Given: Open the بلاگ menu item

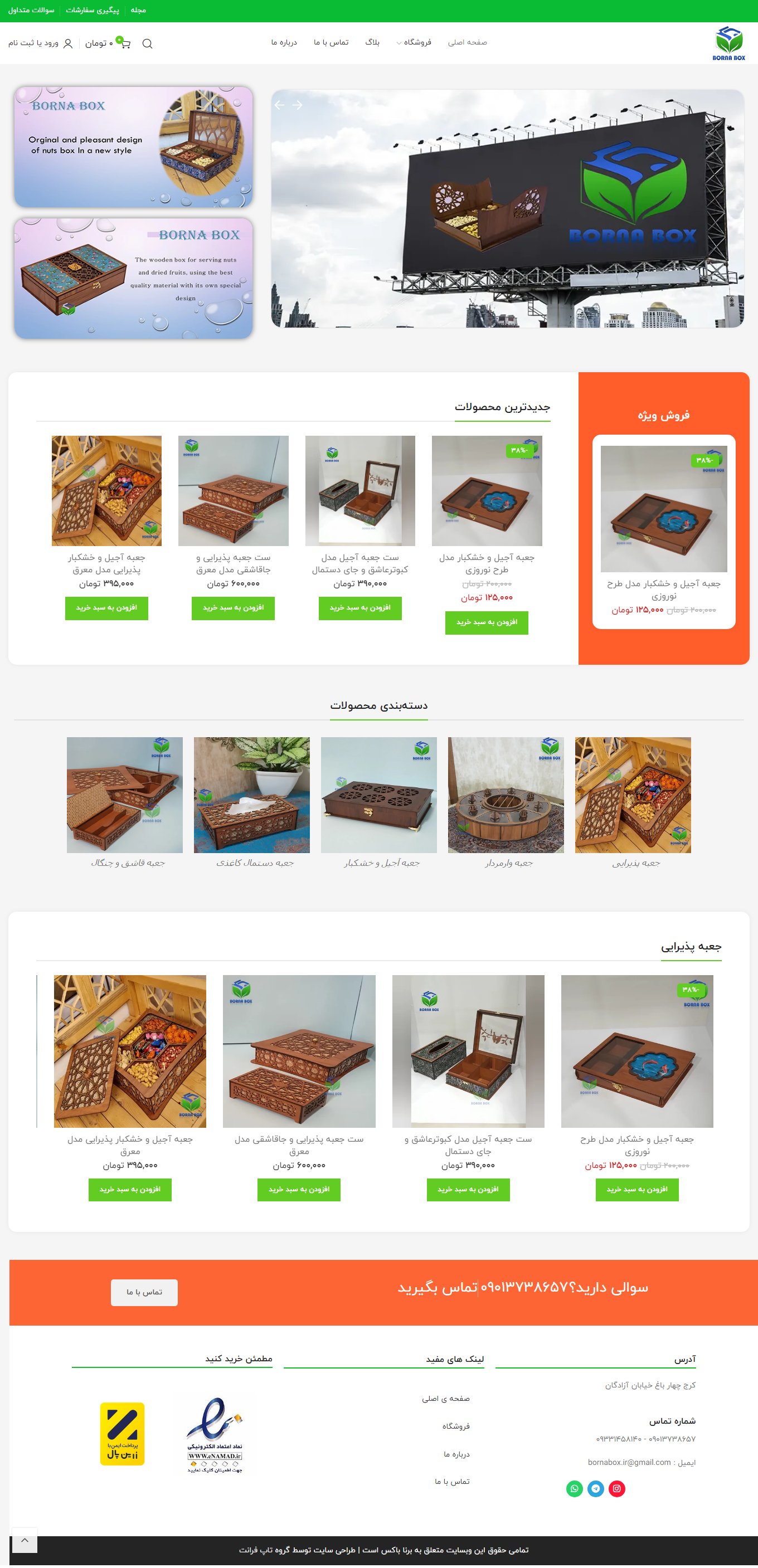Looking at the screenshot, I should point(372,42).
